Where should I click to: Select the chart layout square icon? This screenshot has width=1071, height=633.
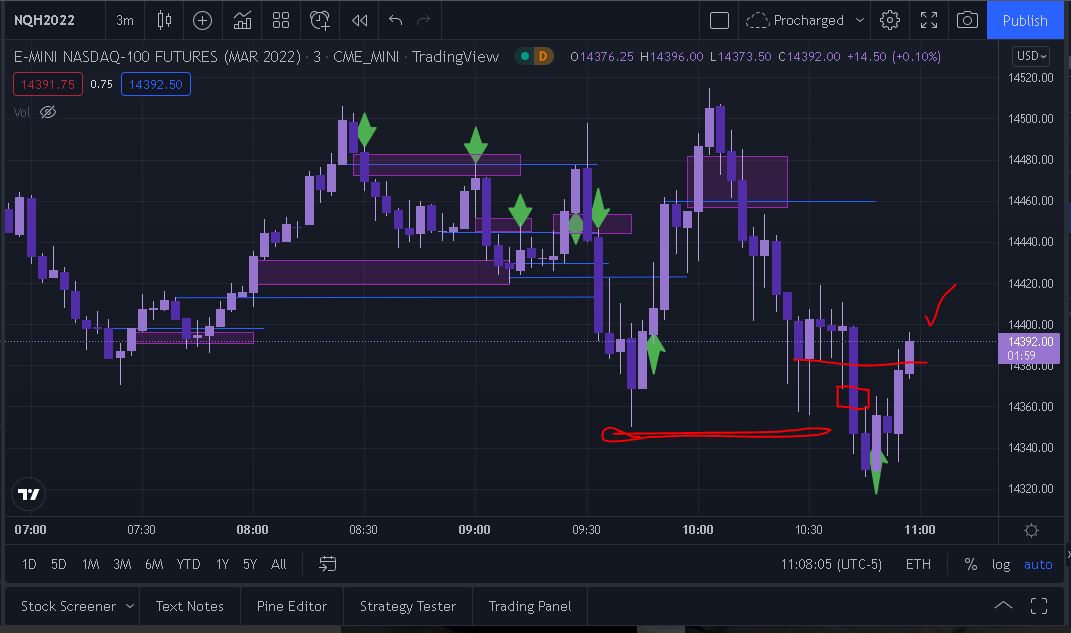pyautogui.click(x=719, y=20)
